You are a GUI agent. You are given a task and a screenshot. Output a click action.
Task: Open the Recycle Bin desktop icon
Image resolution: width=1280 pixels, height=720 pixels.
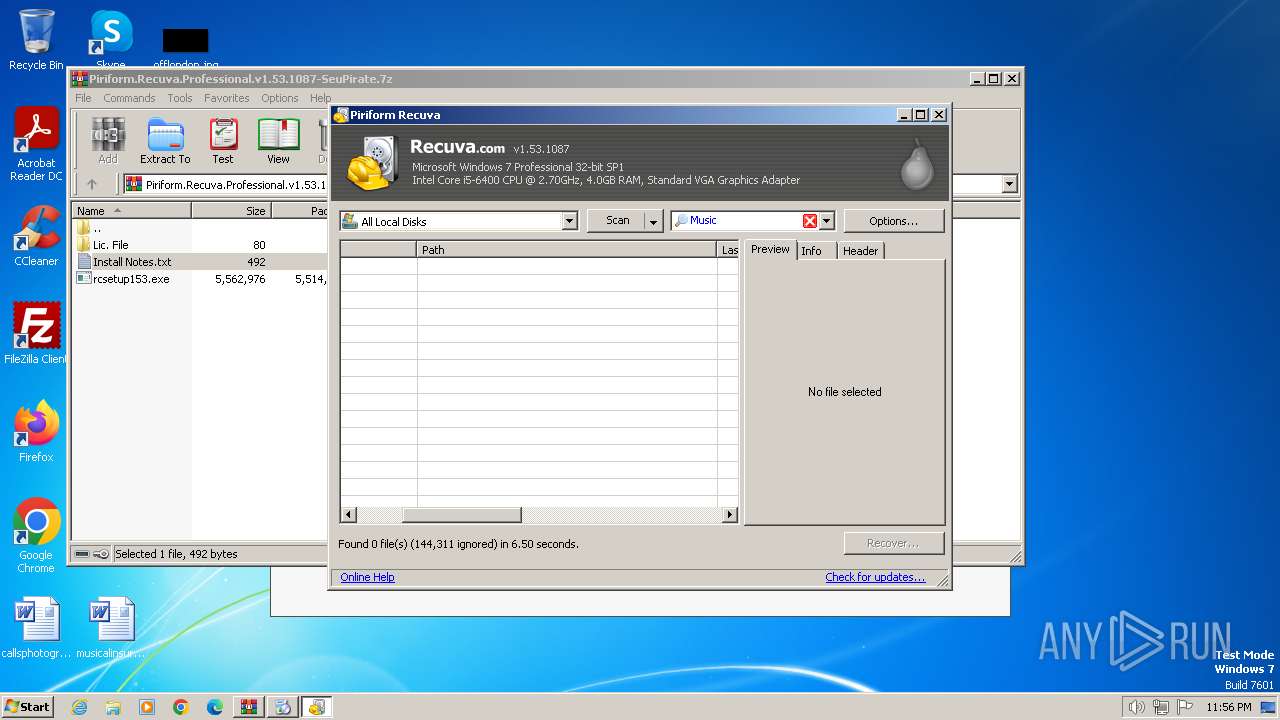(x=36, y=41)
